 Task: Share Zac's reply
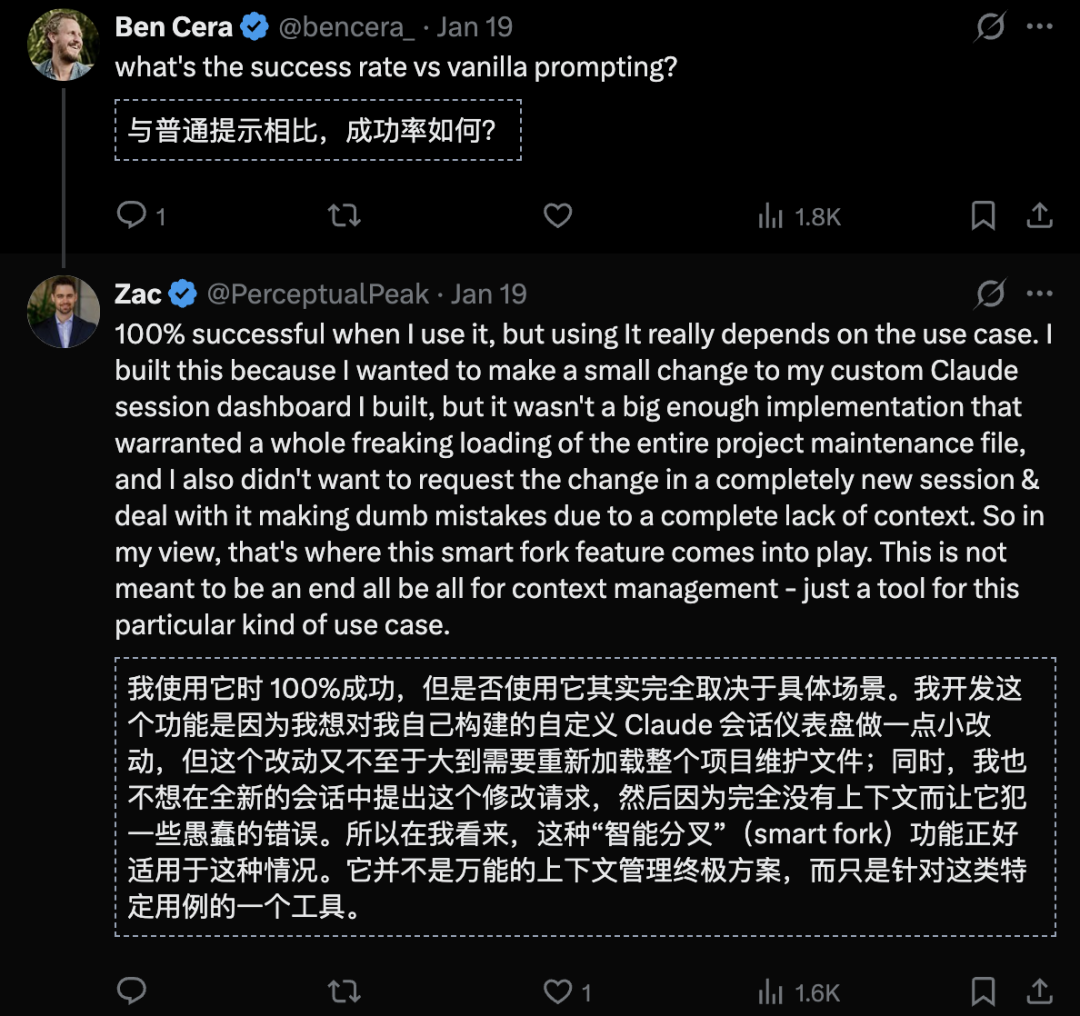(1039, 991)
